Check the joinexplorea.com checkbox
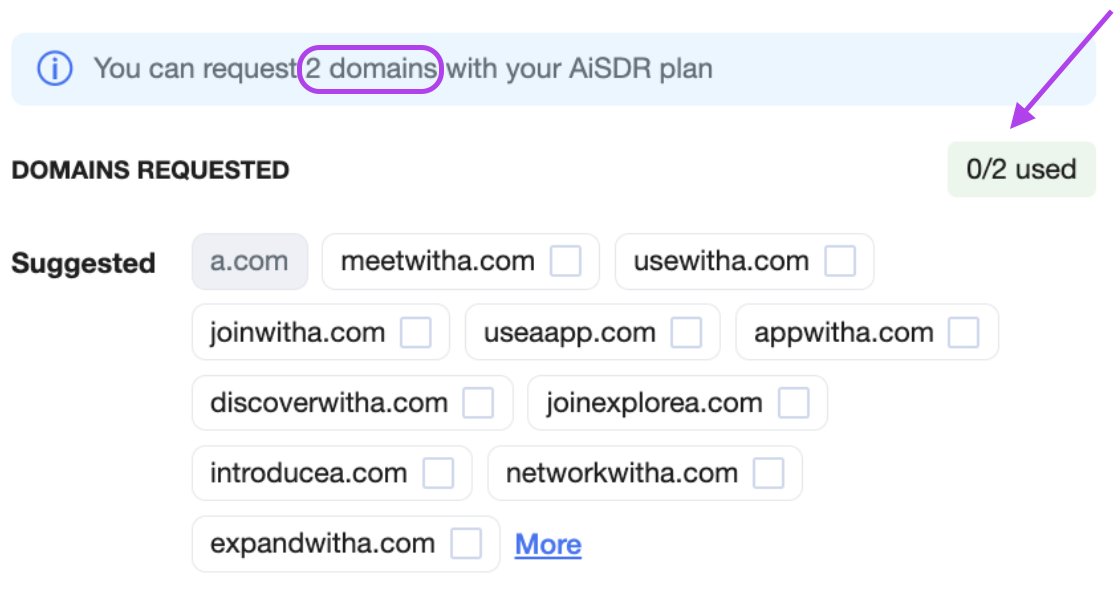 [794, 403]
